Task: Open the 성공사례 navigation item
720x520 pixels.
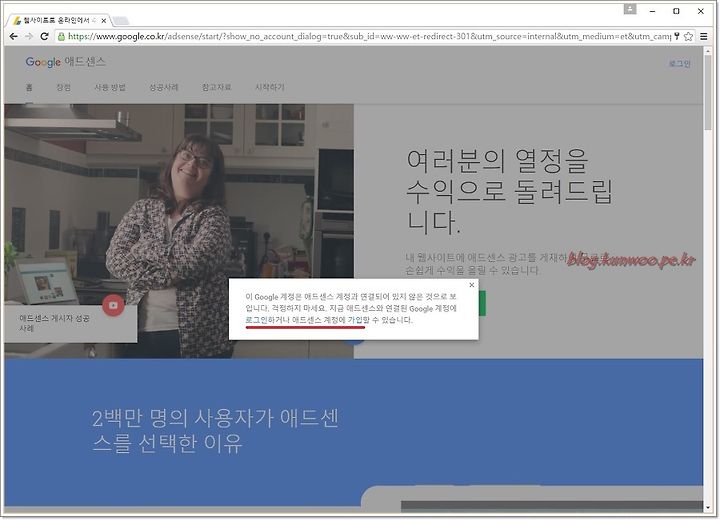Action: click(x=163, y=87)
